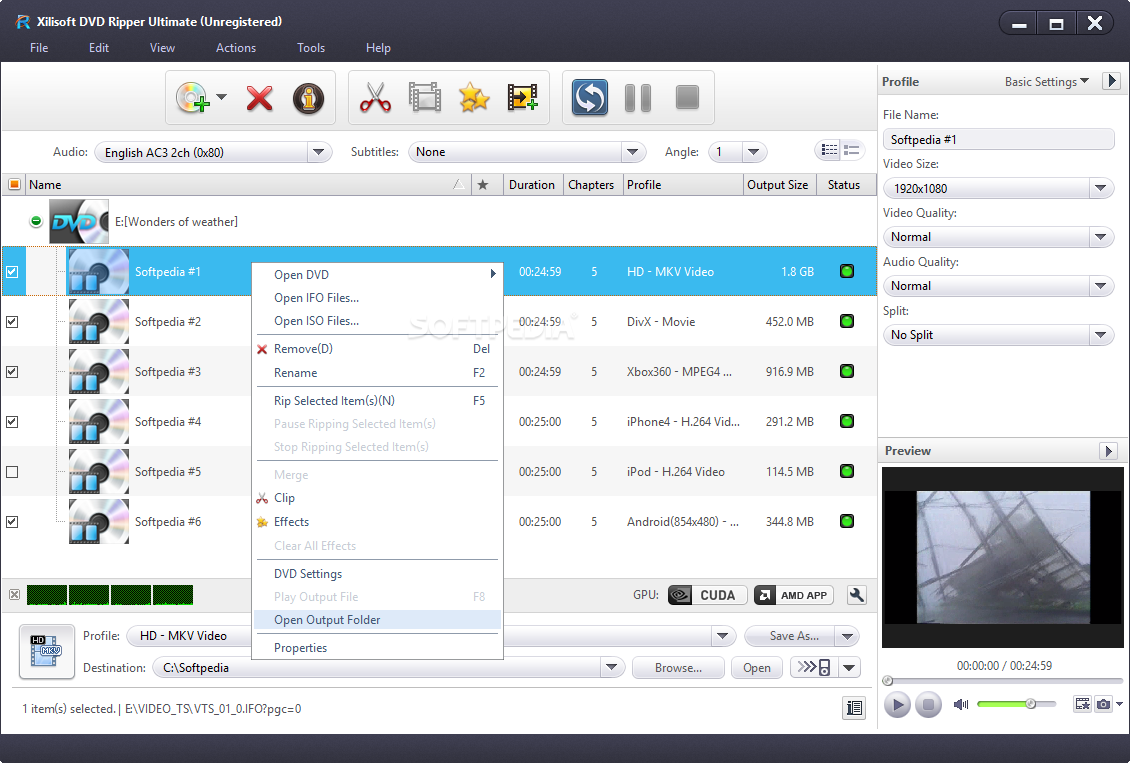Click the preview video thumbnail

click(1002, 557)
